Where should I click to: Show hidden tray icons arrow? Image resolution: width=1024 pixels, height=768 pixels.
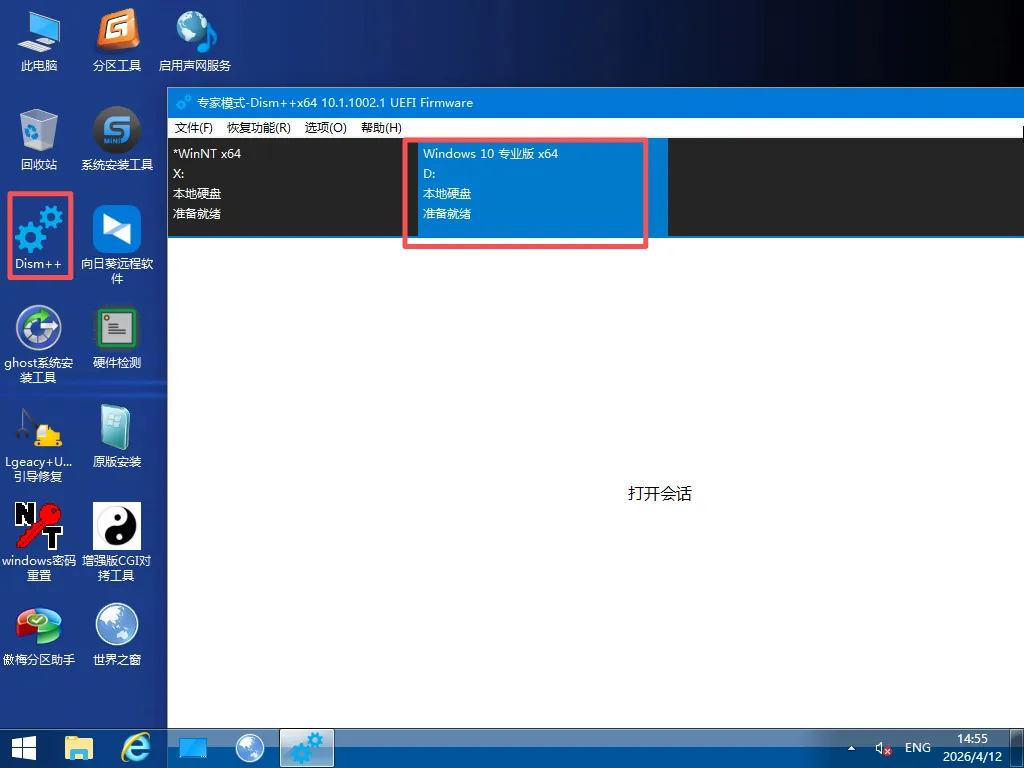[x=851, y=748]
